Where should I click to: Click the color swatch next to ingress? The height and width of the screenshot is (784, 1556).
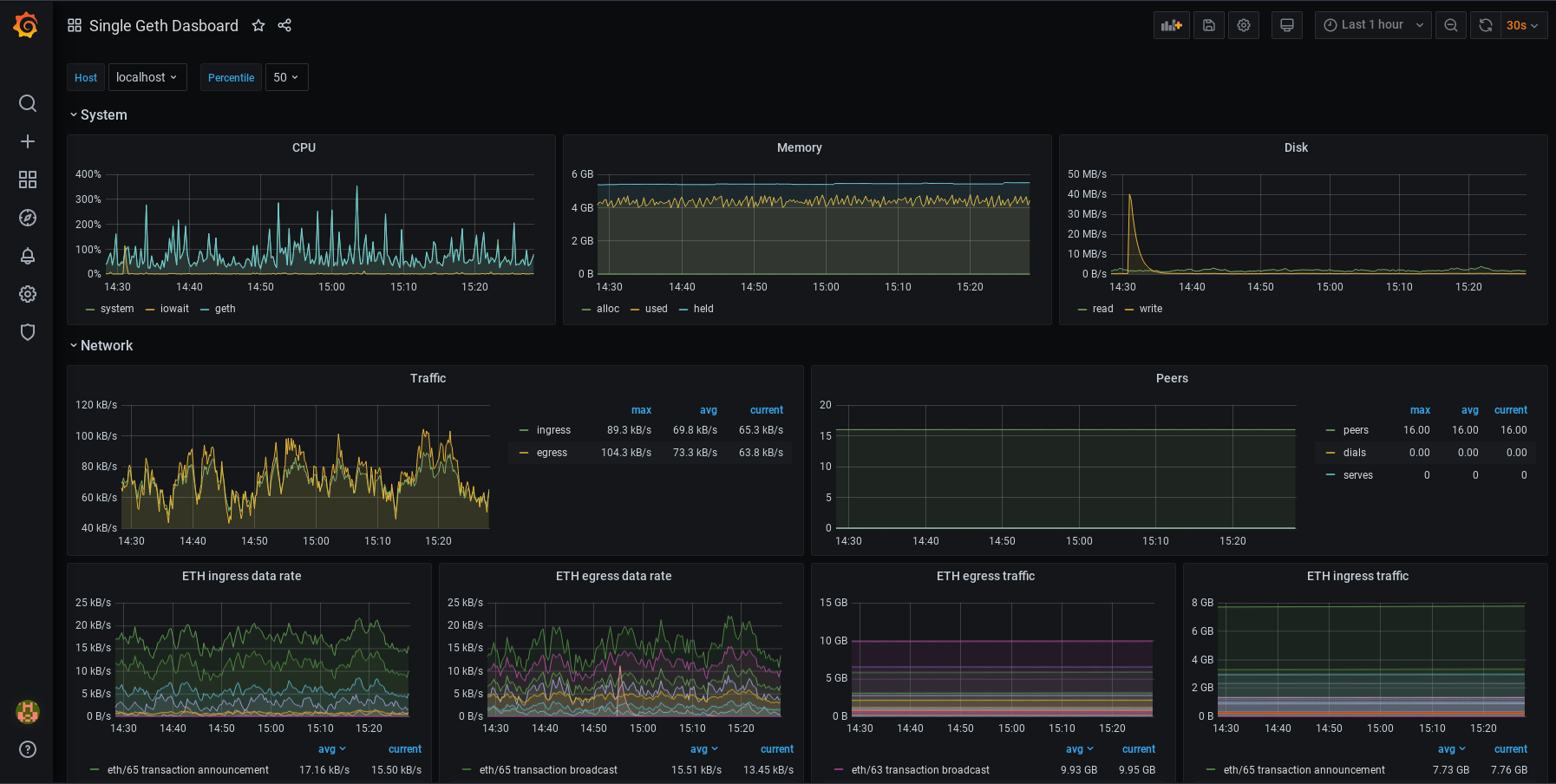[524, 429]
